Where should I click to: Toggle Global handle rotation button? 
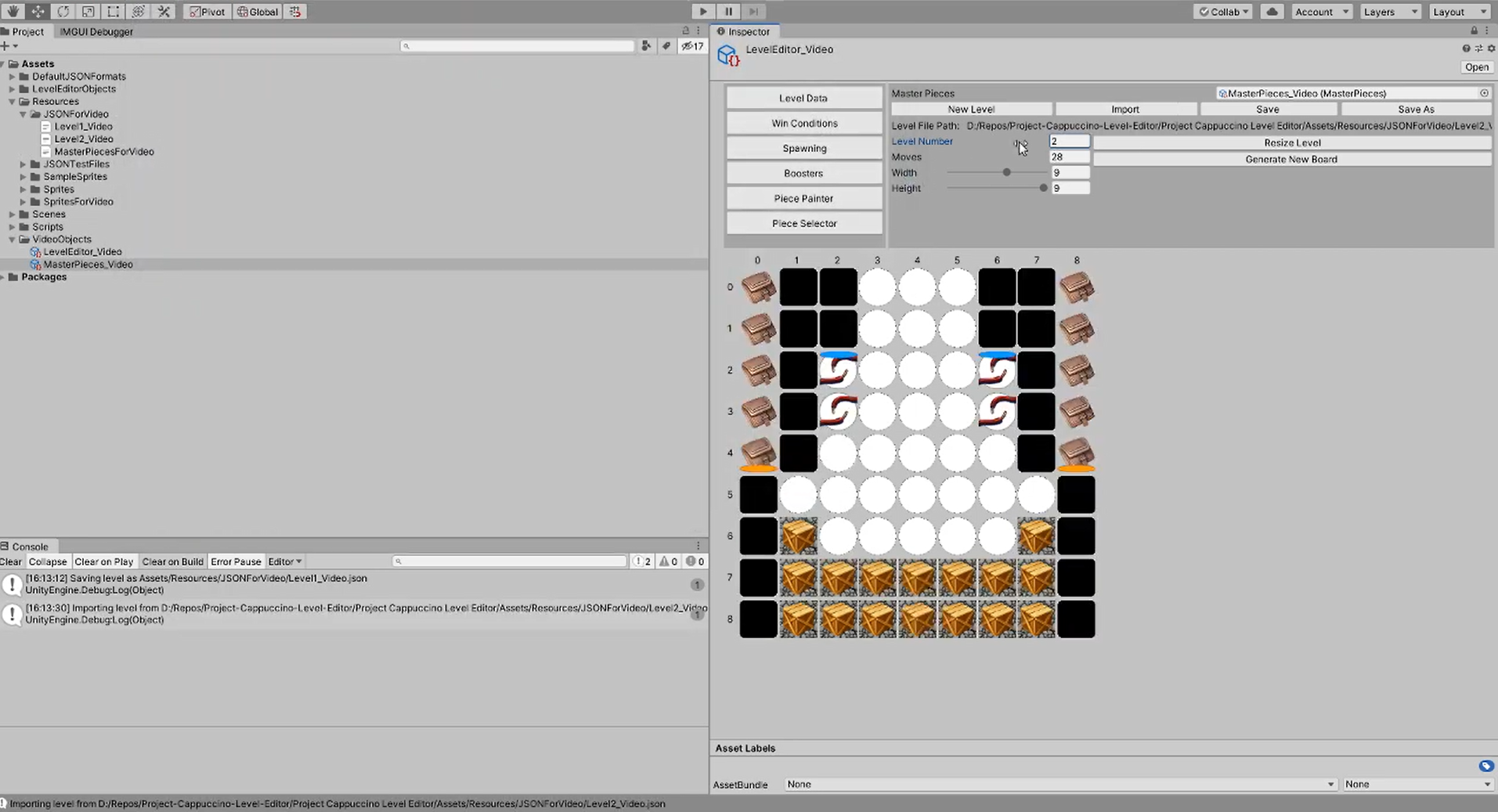[258, 12]
